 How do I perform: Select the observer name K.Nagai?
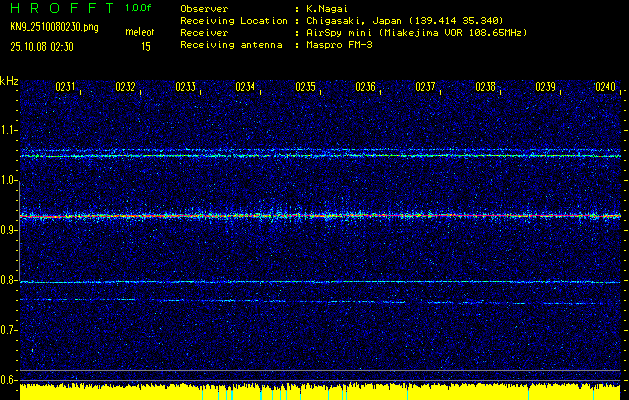(x=326, y=8)
